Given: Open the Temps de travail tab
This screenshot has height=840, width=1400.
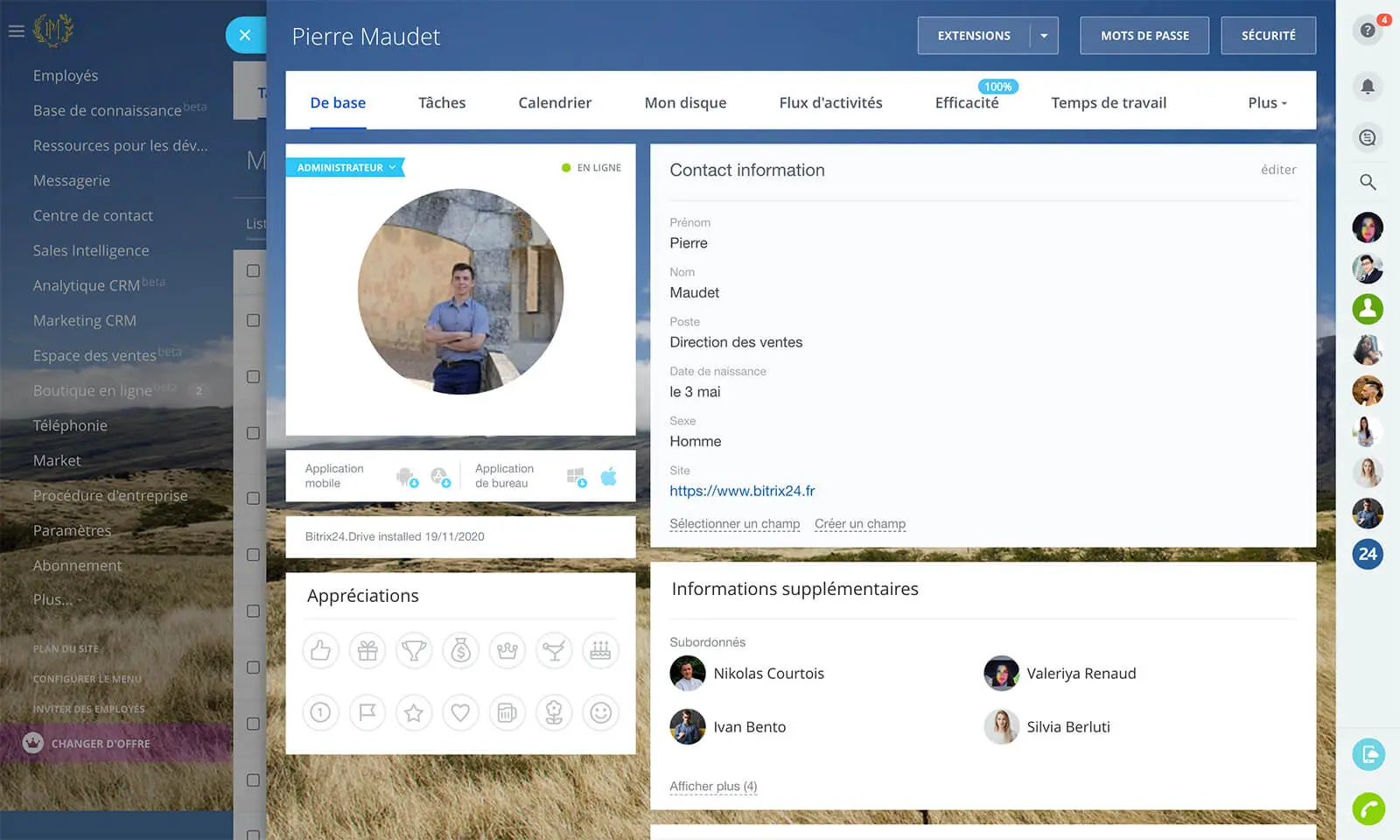Looking at the screenshot, I should [1108, 103].
